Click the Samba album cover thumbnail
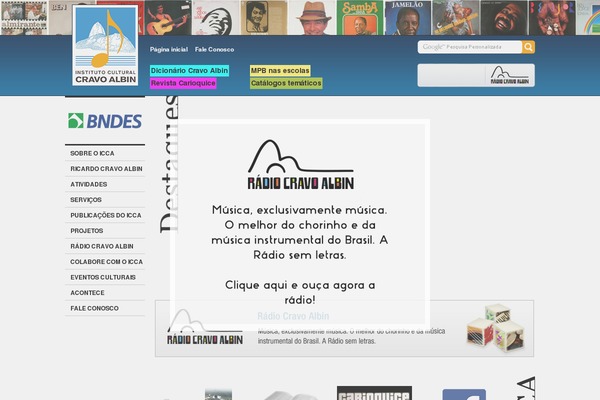Screen dimensions: 600x400 [360, 18]
